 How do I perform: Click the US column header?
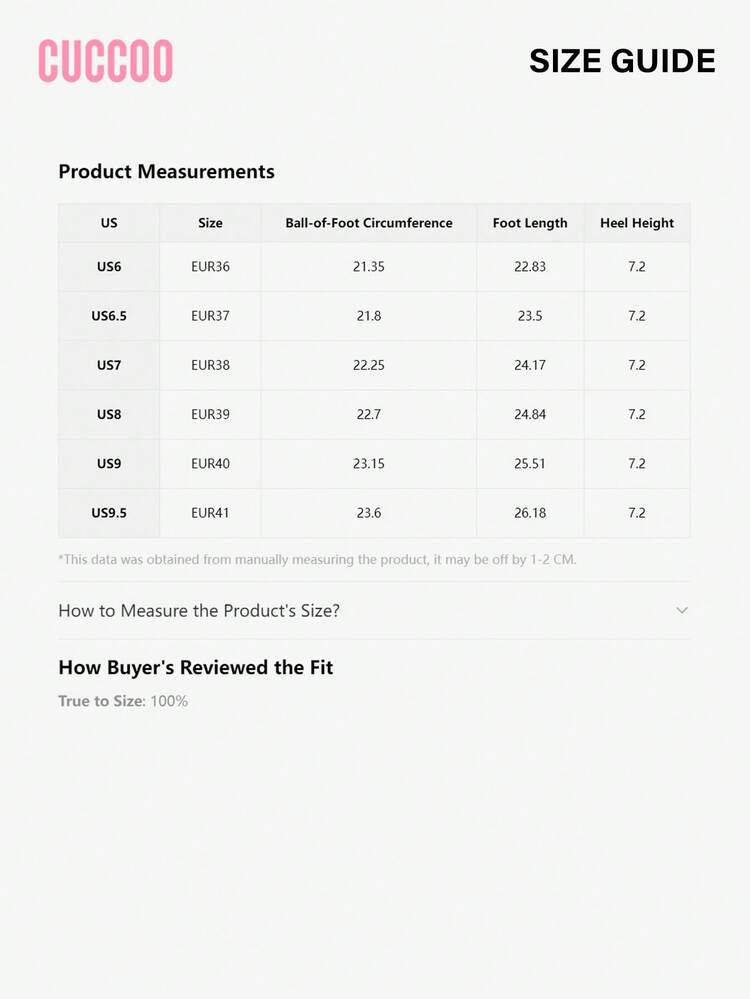click(109, 223)
